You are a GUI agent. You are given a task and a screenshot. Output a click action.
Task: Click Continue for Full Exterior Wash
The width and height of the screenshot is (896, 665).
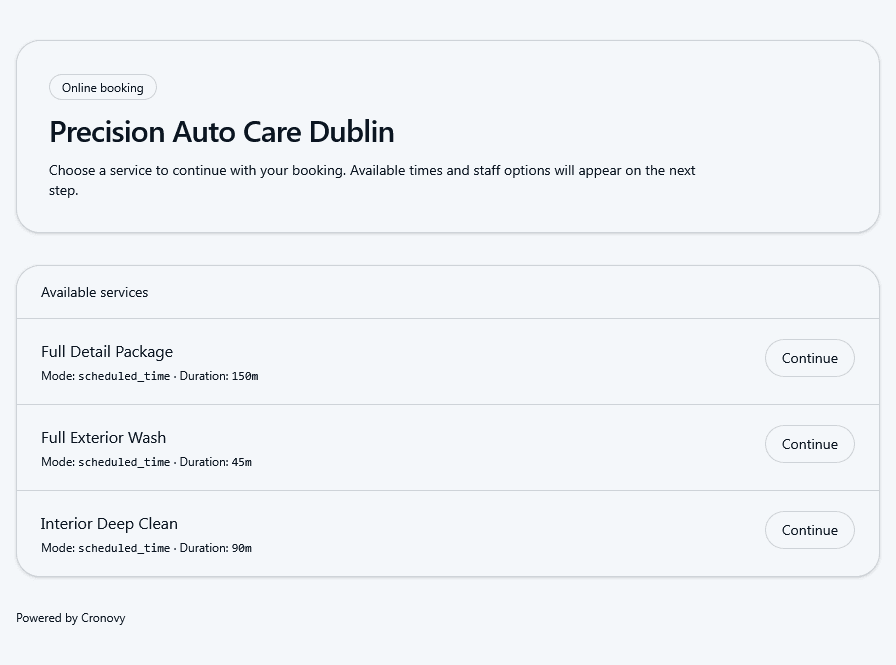pos(809,443)
